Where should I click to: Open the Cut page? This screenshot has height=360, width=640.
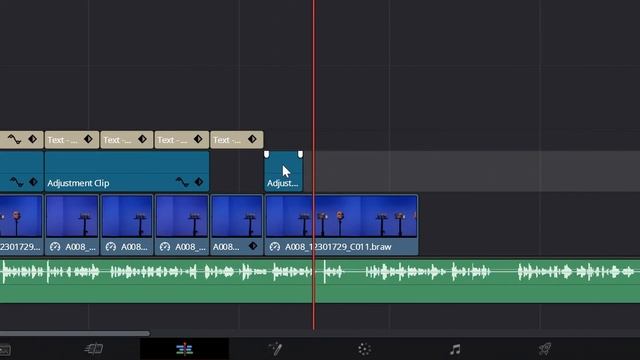[94, 349]
